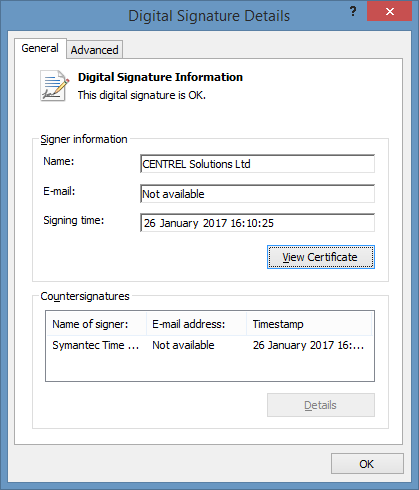Click the countersignature Details button

click(321, 405)
